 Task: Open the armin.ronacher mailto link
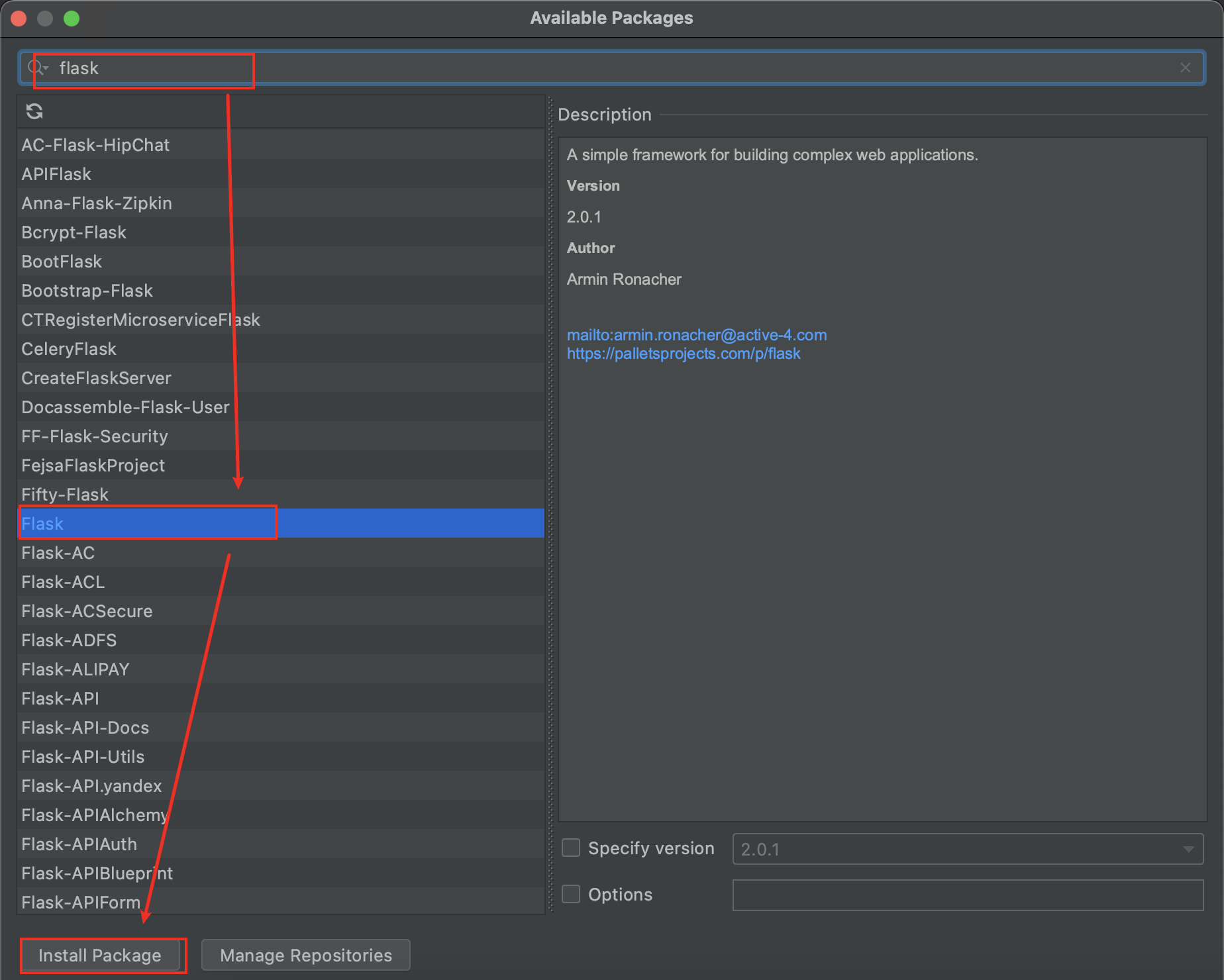tap(697, 335)
